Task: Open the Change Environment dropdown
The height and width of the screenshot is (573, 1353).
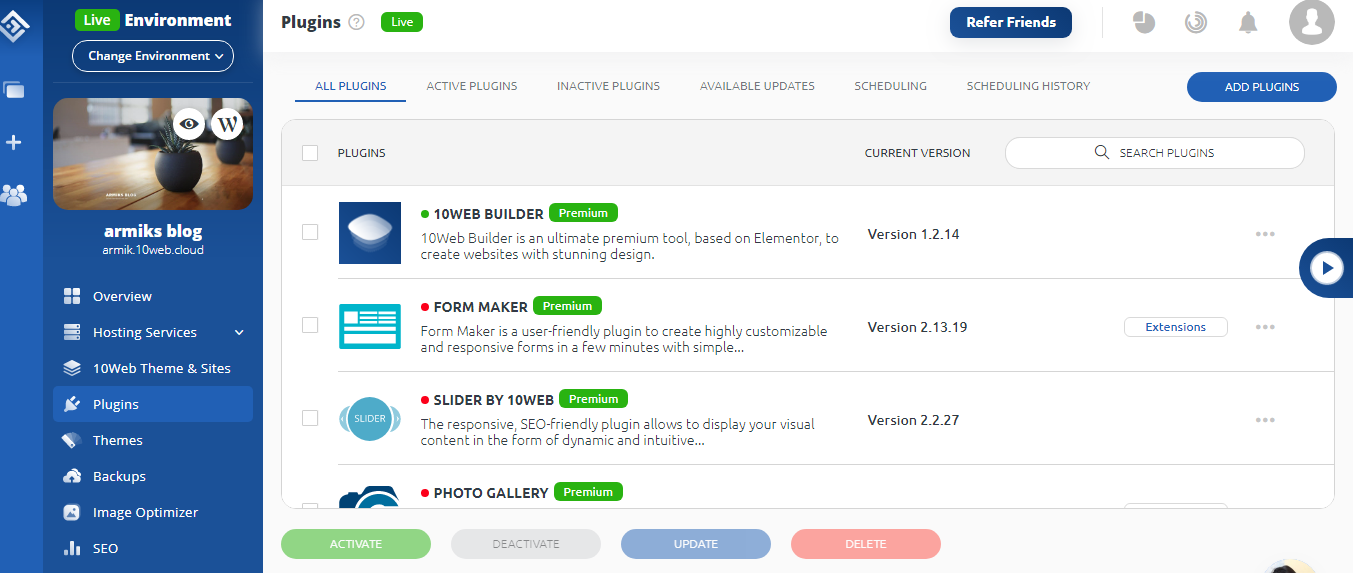Action: click(153, 56)
